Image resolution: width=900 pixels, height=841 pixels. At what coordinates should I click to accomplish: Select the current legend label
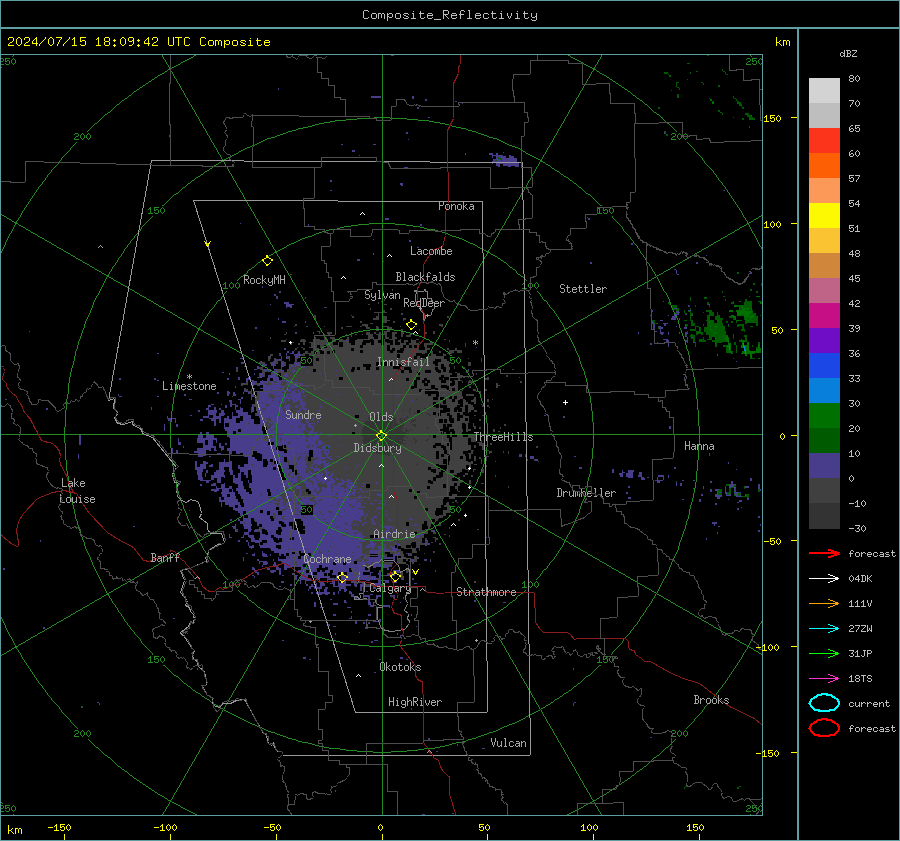869,704
